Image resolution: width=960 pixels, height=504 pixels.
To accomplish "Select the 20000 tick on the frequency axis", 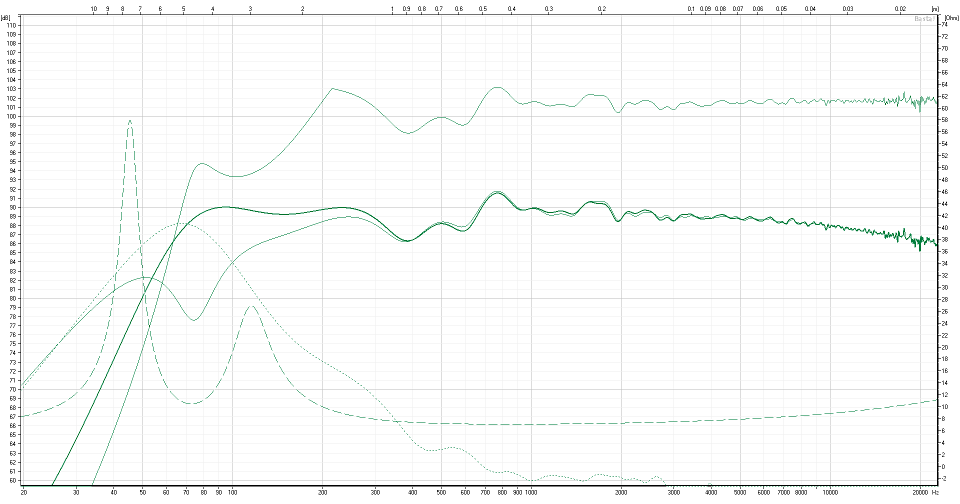I will pos(919,493).
